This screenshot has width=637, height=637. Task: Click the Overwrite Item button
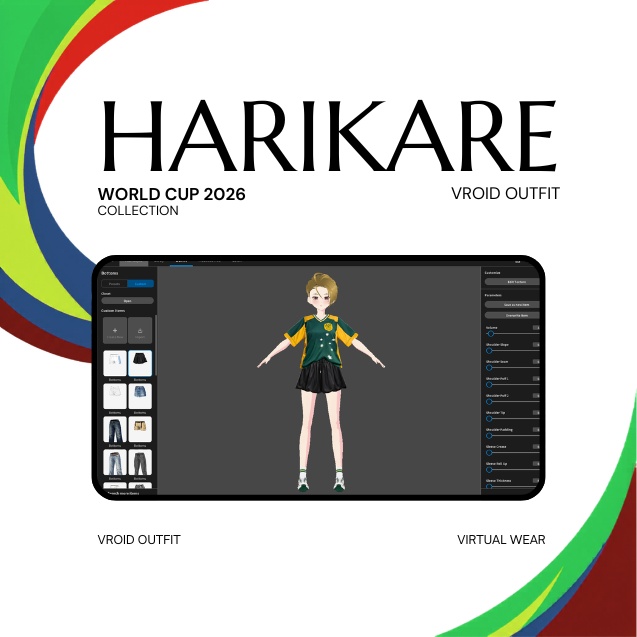coord(512,315)
